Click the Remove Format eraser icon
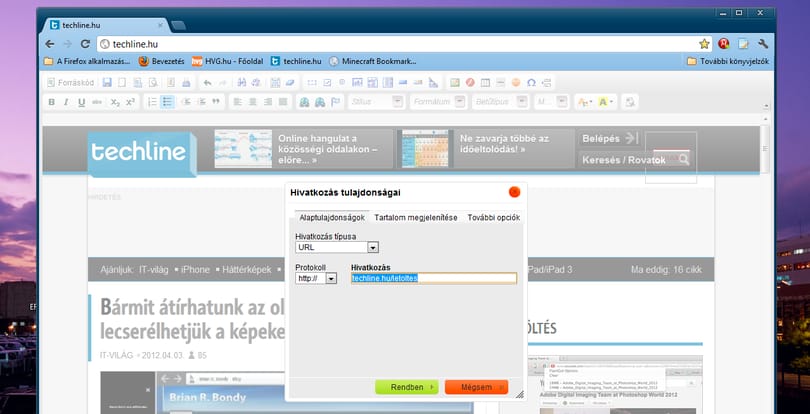Image resolution: width=810 pixels, height=414 pixels. (x=290, y=83)
